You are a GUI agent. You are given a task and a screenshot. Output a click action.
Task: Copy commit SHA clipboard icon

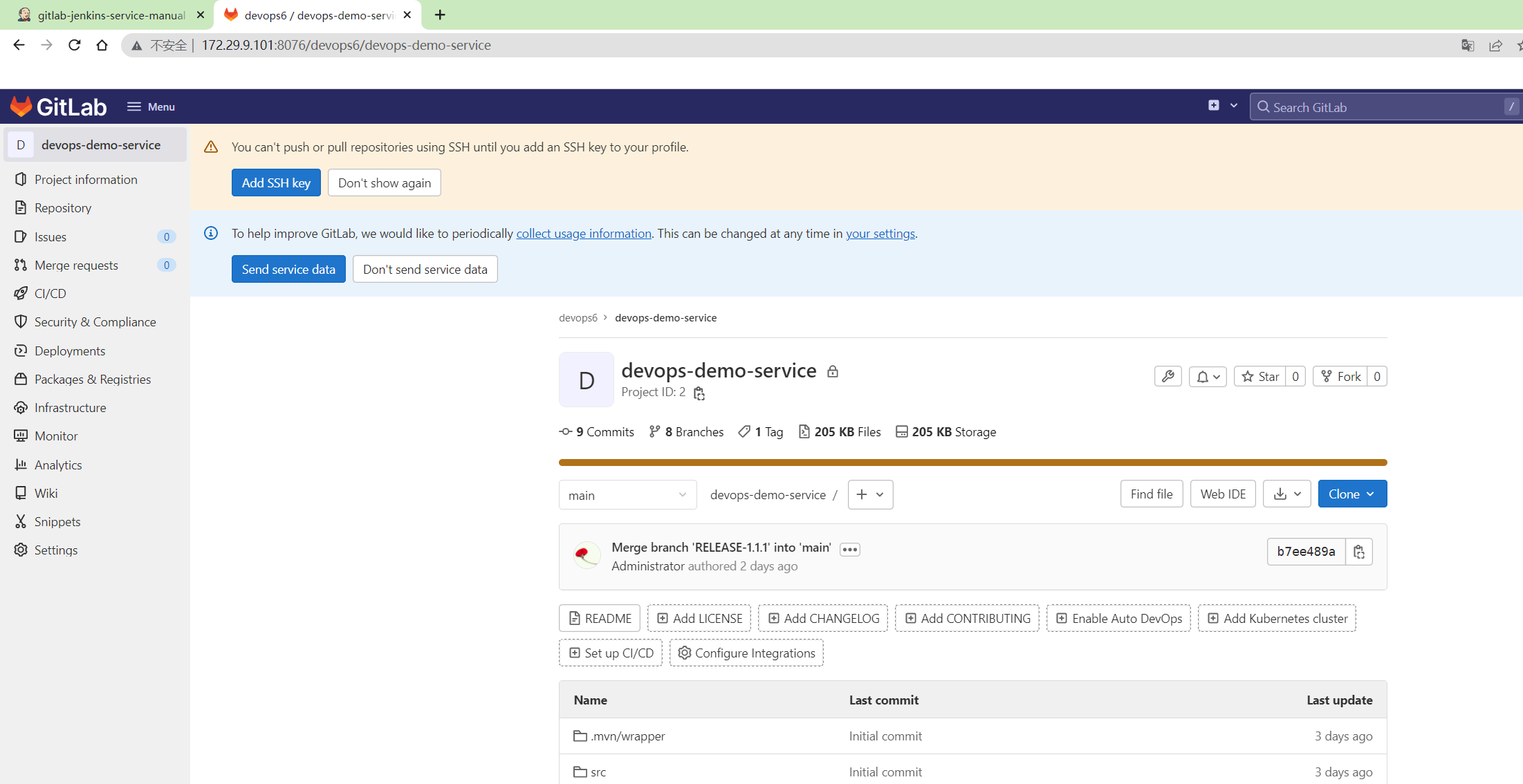1359,551
